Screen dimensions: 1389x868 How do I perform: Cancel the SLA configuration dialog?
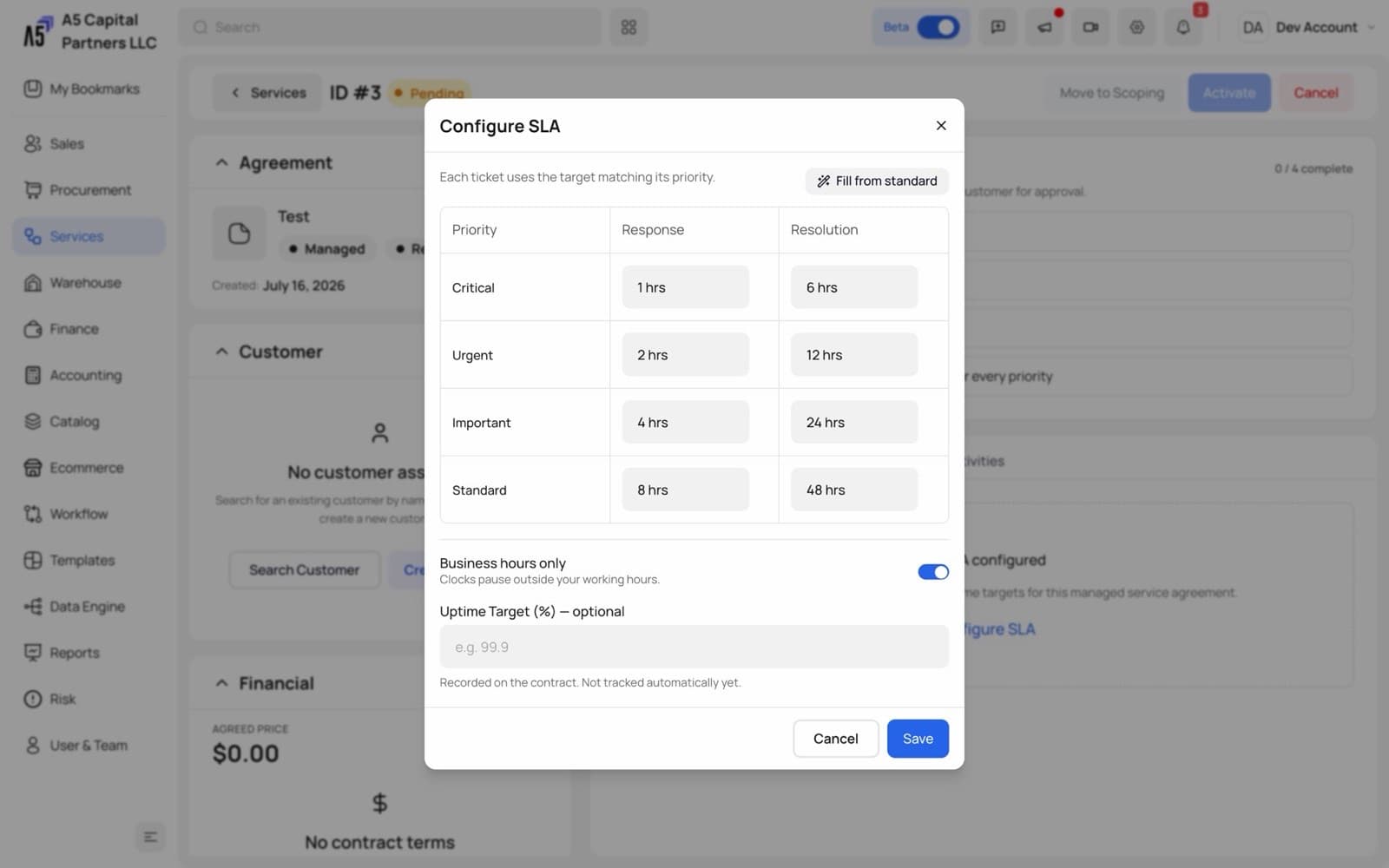point(835,739)
